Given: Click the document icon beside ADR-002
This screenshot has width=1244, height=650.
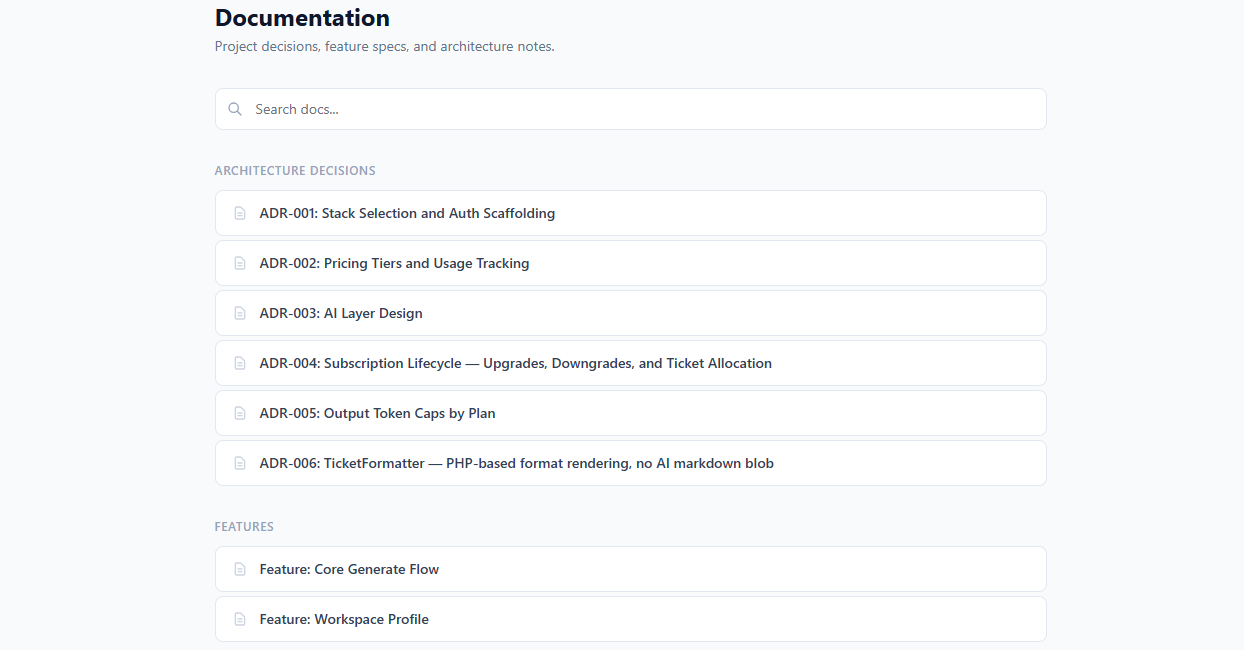Looking at the screenshot, I should [239, 263].
